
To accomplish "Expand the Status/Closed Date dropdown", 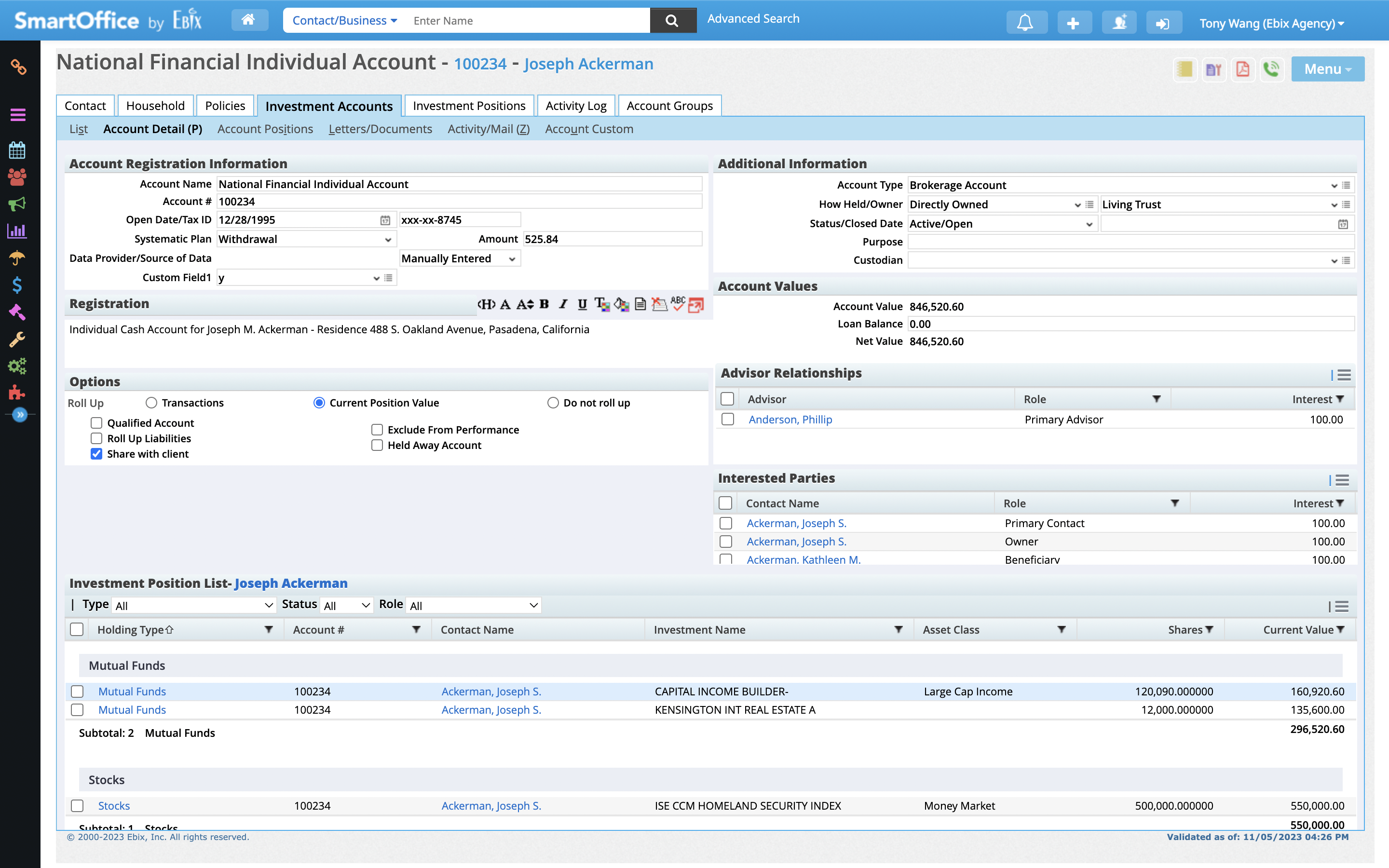I will (1002, 224).
